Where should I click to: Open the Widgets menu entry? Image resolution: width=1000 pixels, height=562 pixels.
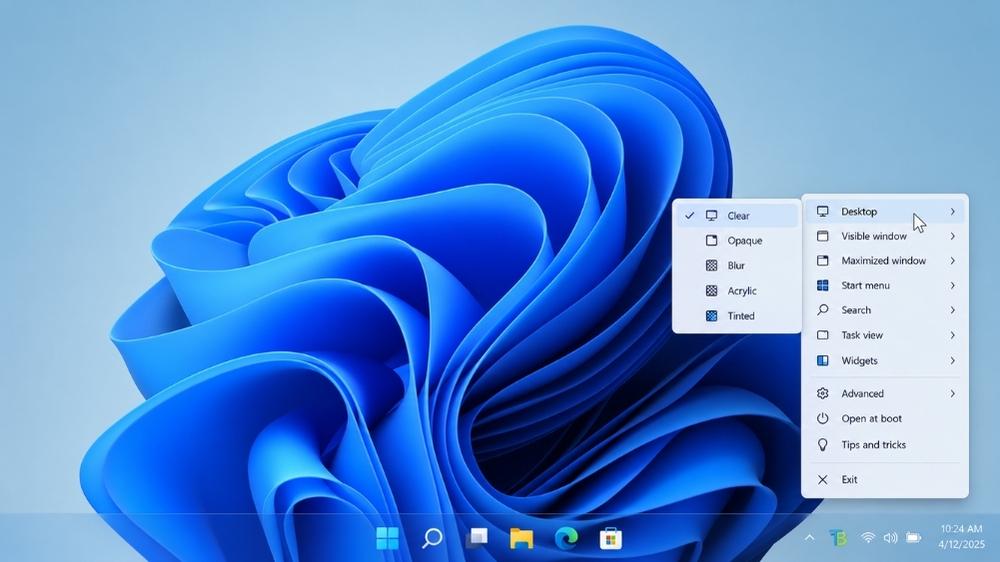885,360
